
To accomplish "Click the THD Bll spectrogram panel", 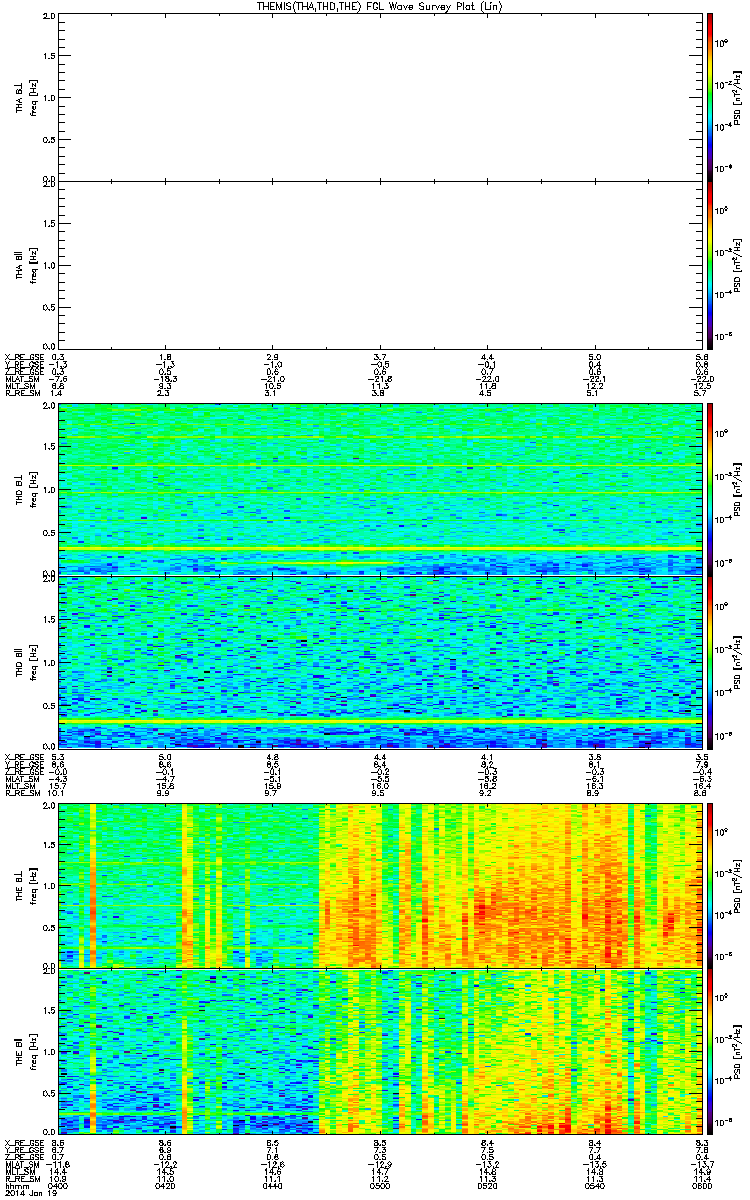I will point(380,662).
